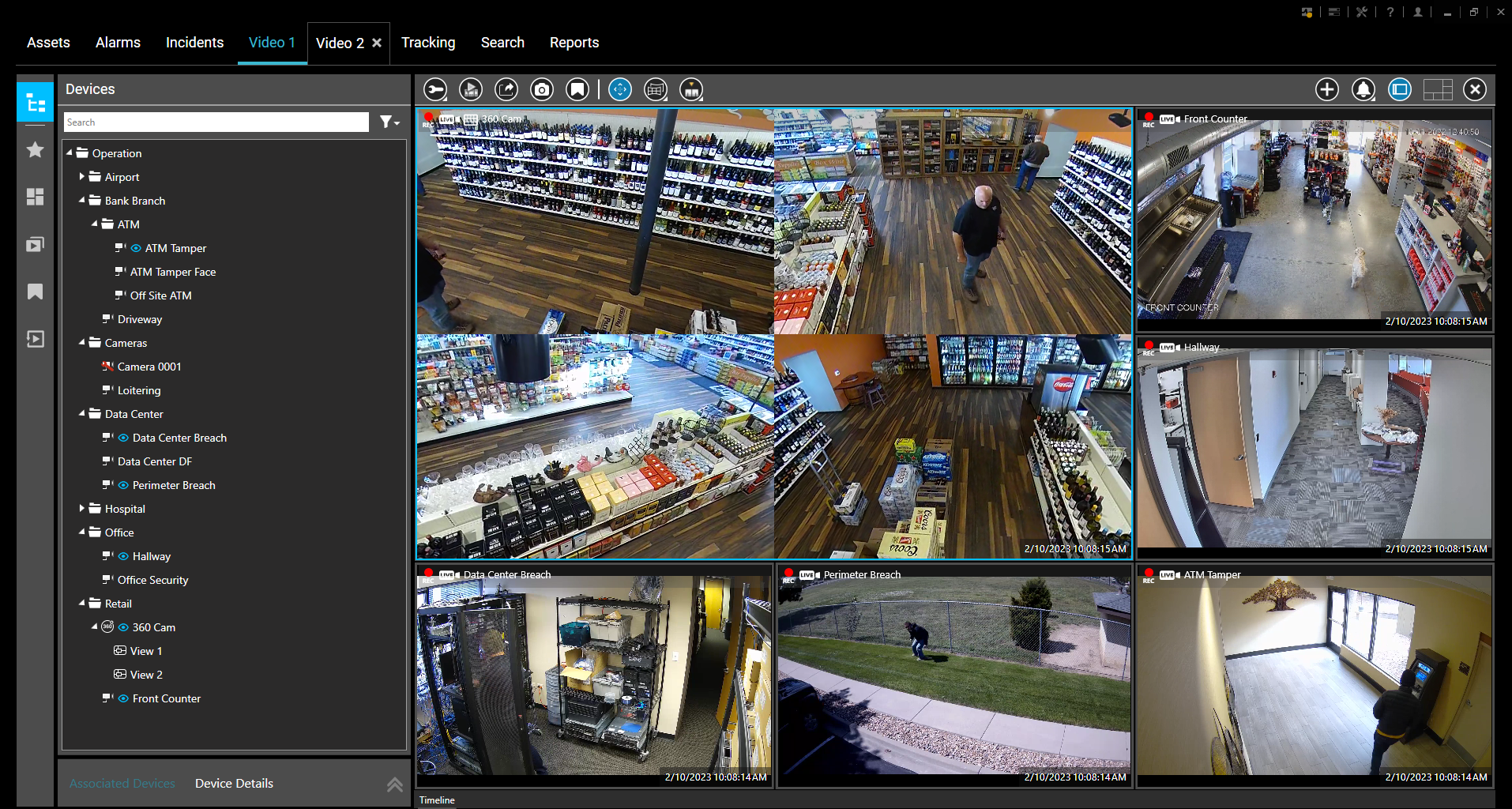Open Help with the question mark icon

[x=1390, y=12]
